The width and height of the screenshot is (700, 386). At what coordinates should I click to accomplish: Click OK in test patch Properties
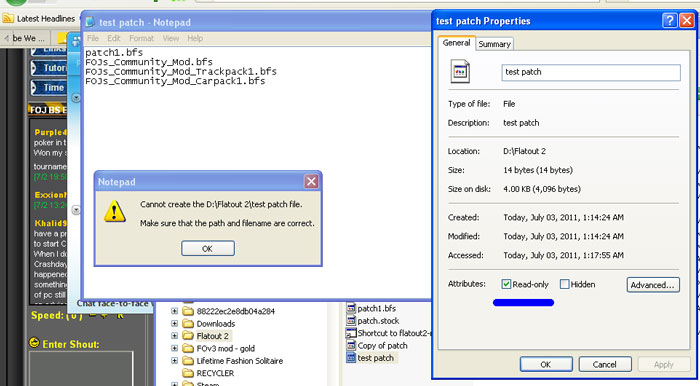pyautogui.click(x=546, y=364)
